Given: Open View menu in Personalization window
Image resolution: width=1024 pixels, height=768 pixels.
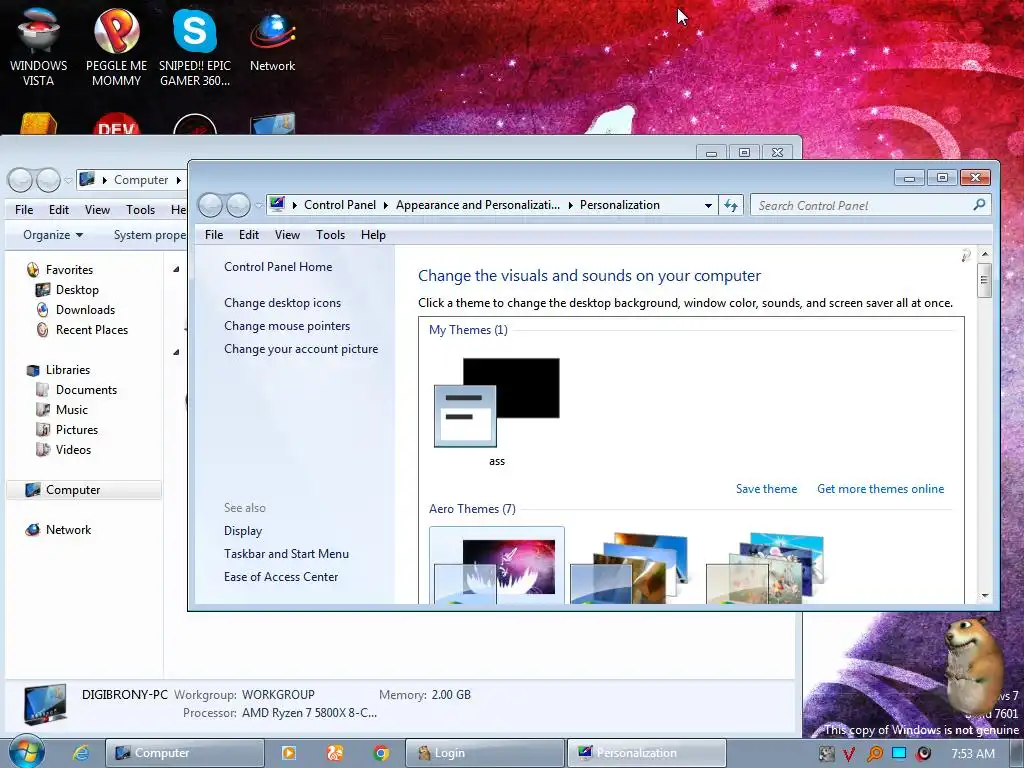Looking at the screenshot, I should pyautogui.click(x=287, y=235).
